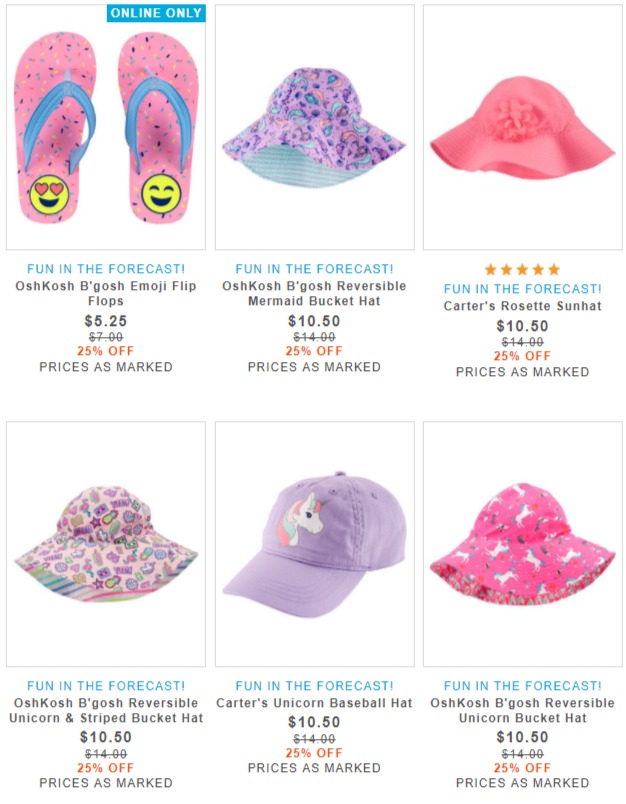
Task: Click the $5.25 flip flops price
Action: (x=106, y=321)
